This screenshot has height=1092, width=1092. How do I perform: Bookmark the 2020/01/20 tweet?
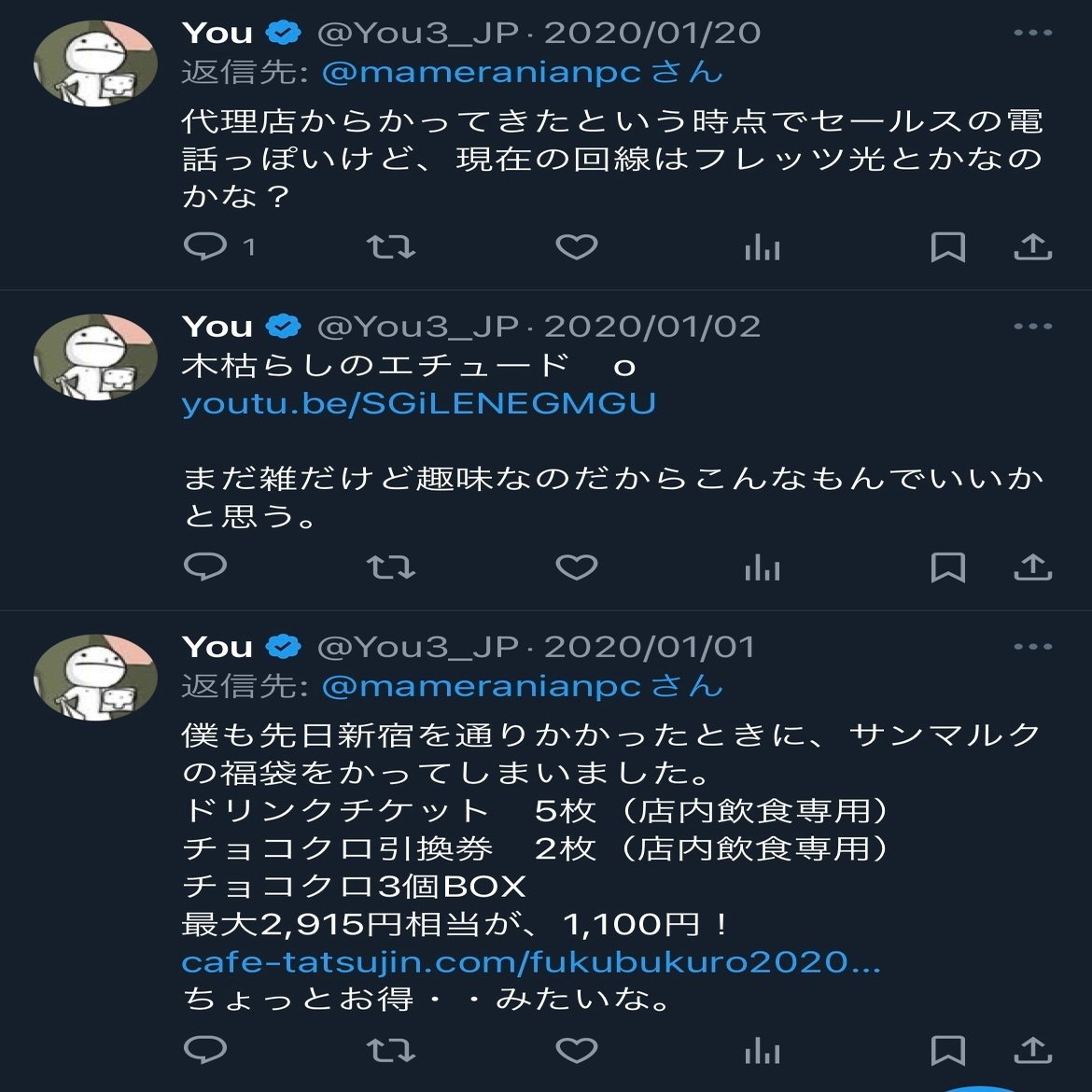948,247
